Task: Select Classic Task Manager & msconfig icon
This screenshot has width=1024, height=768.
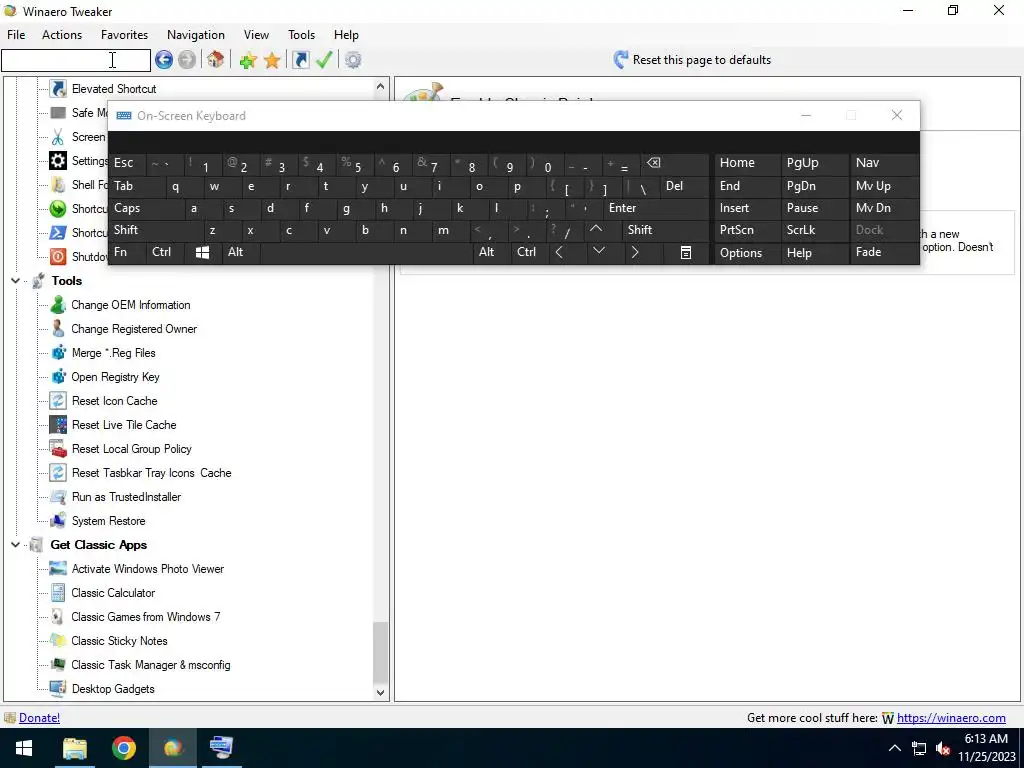Action: coord(58,665)
